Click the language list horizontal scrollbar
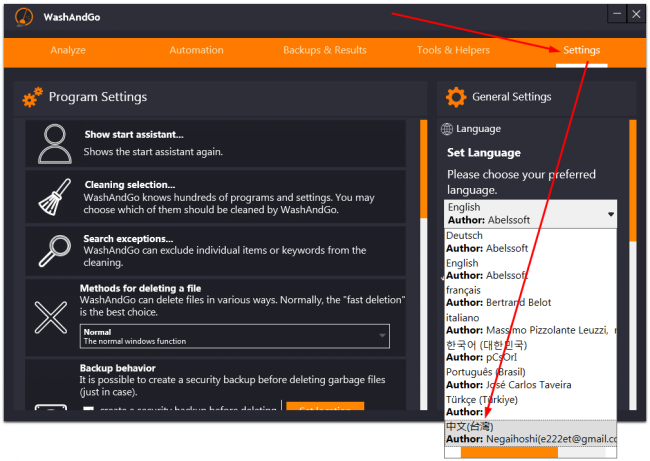 pos(509,452)
